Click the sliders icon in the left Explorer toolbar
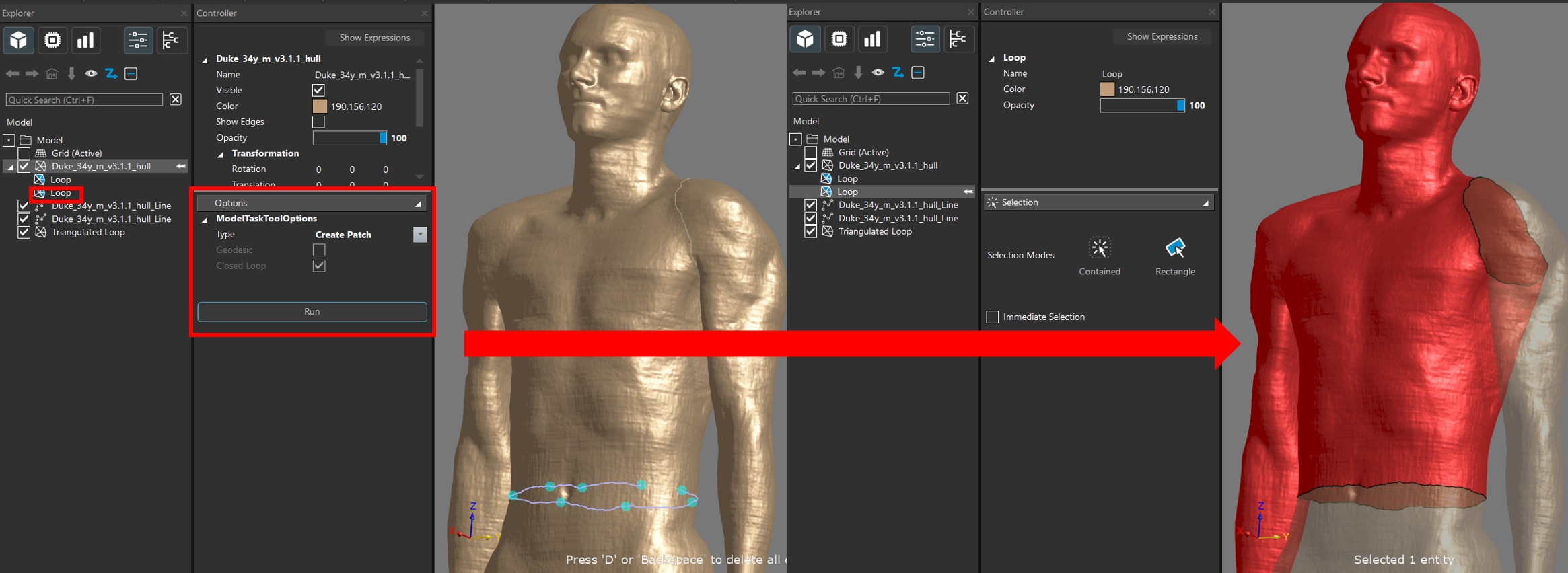Image resolution: width=1568 pixels, height=573 pixels. point(138,40)
